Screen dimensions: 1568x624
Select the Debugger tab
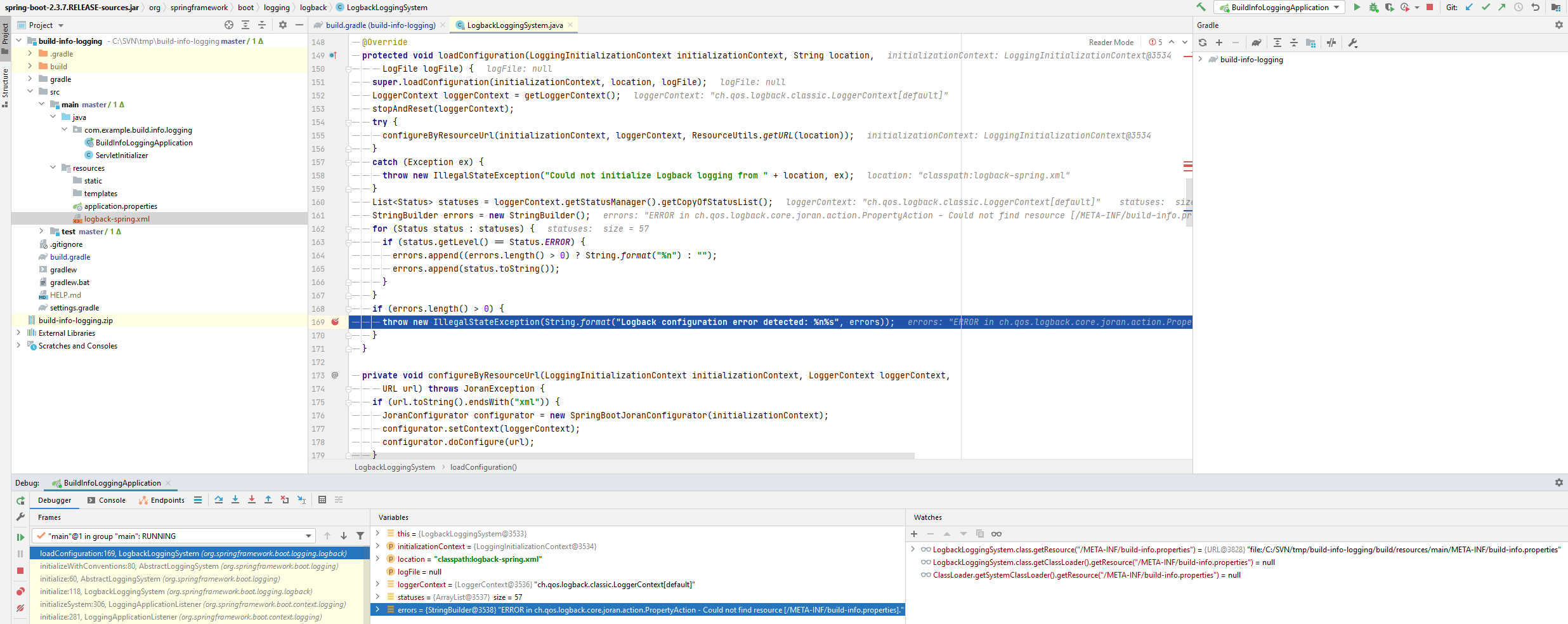pos(55,500)
